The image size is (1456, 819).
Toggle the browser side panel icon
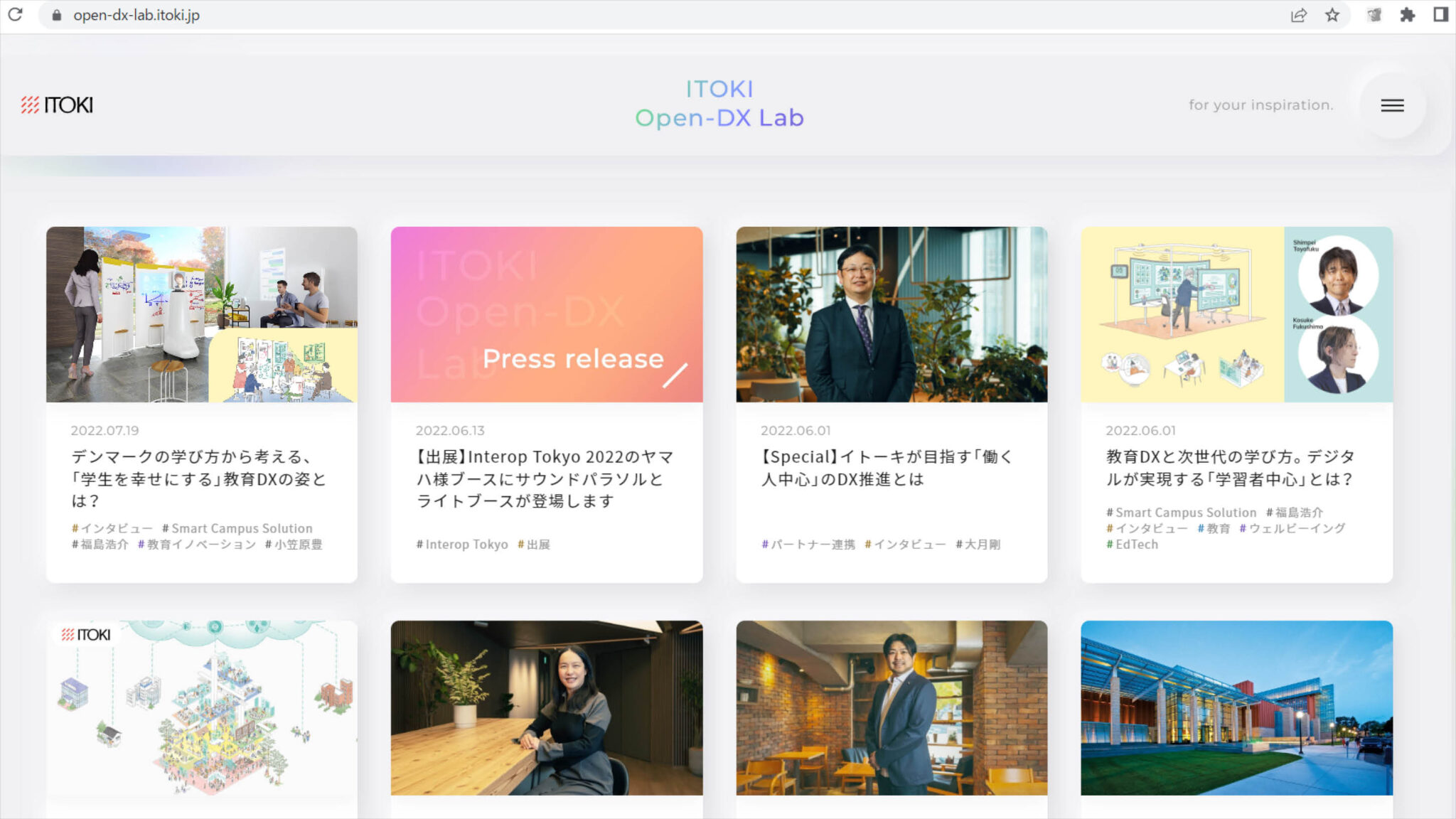click(1440, 15)
